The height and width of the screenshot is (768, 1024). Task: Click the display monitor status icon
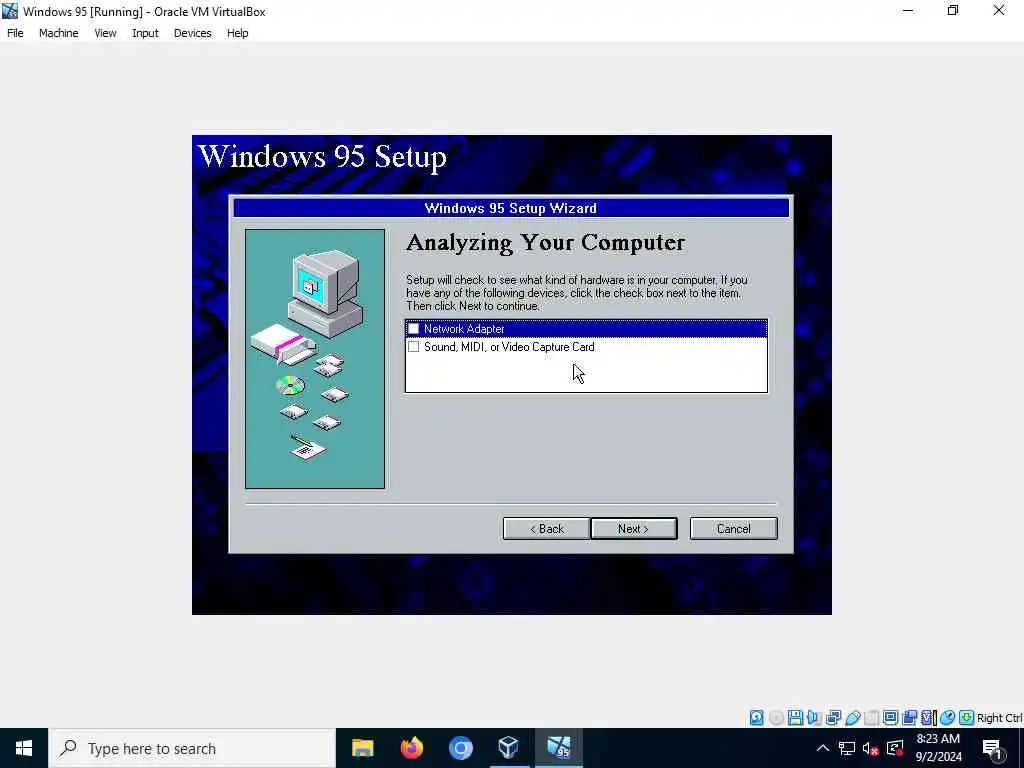890,718
